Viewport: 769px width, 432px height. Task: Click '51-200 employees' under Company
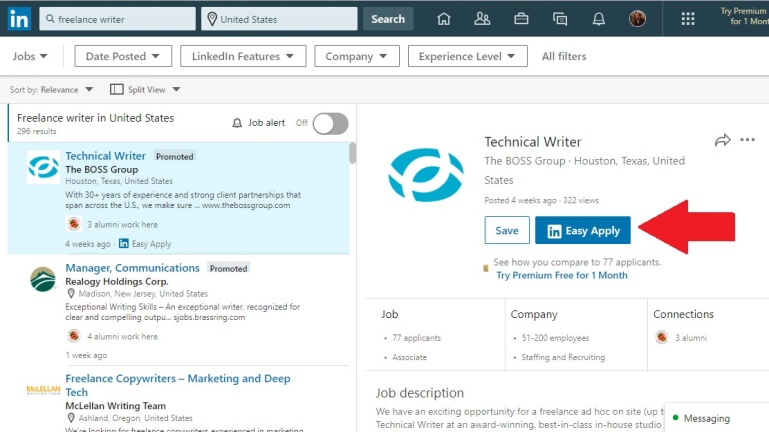click(x=555, y=338)
